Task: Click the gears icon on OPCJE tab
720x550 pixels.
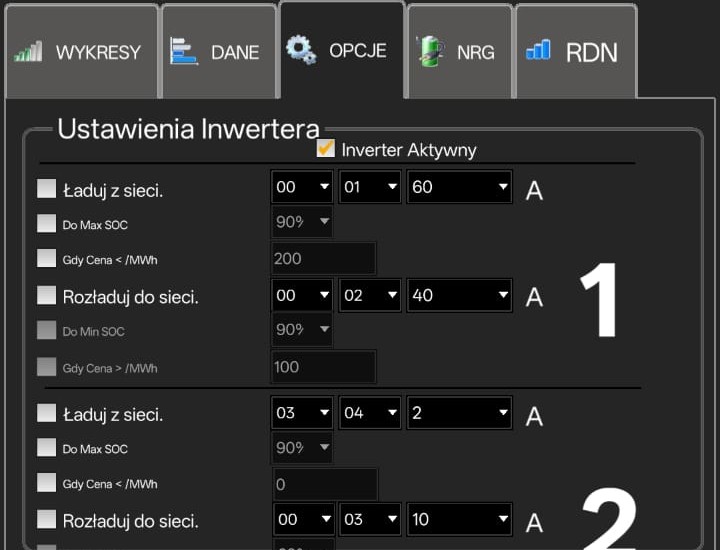Action: [301, 49]
